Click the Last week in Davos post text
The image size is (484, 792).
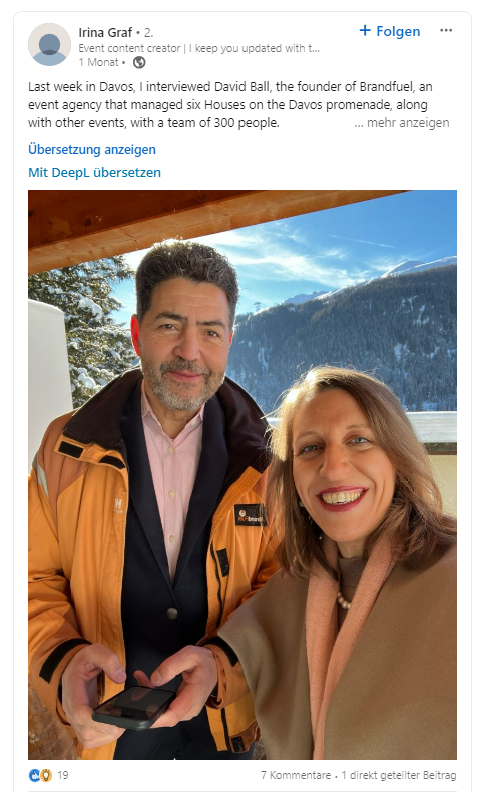(230, 105)
